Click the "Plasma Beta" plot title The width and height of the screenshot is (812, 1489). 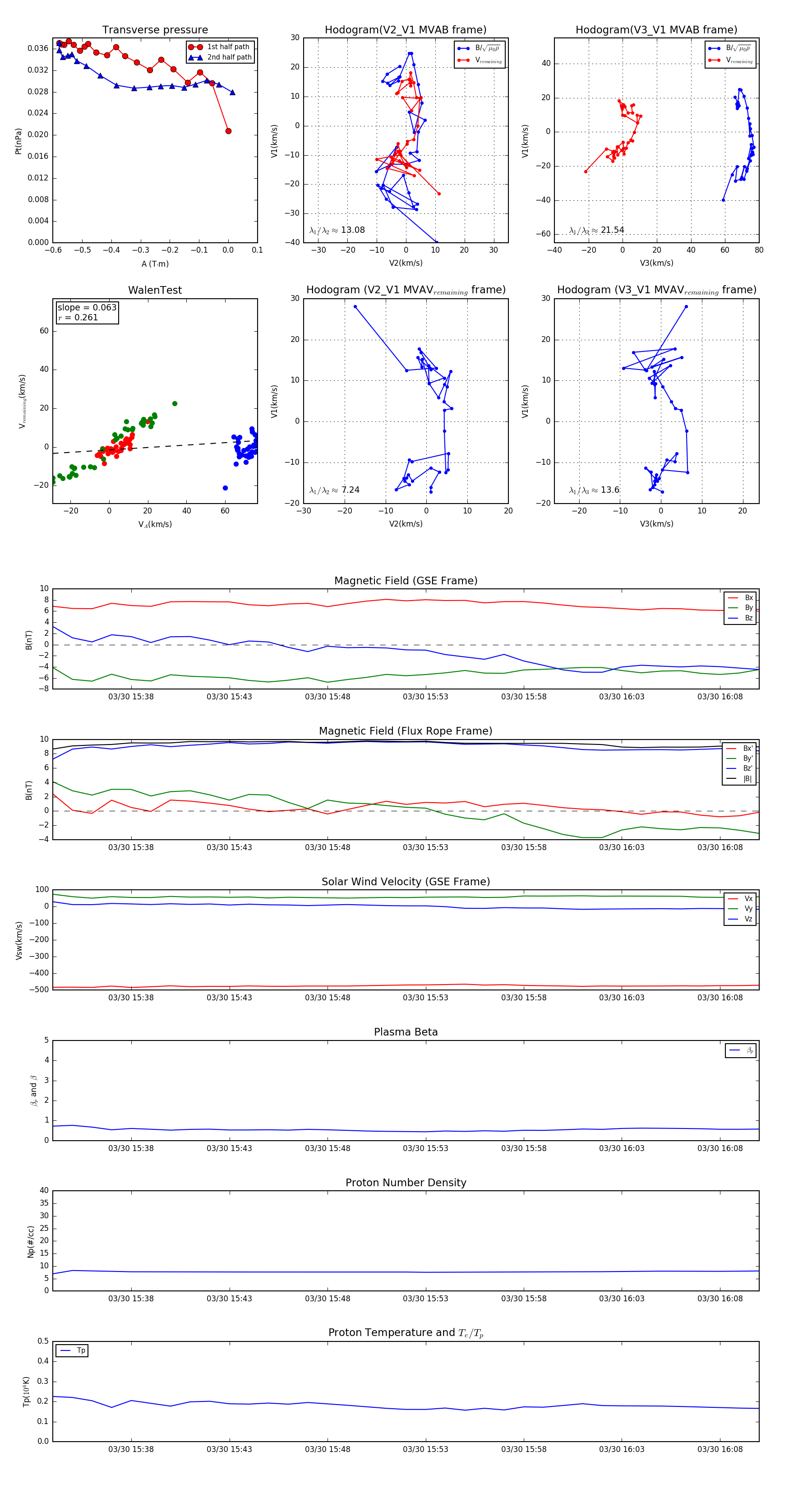point(406,1032)
